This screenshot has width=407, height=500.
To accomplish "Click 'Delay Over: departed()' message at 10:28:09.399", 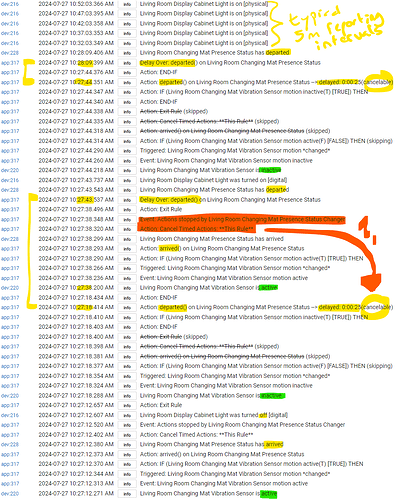I will [x=230, y=63].
